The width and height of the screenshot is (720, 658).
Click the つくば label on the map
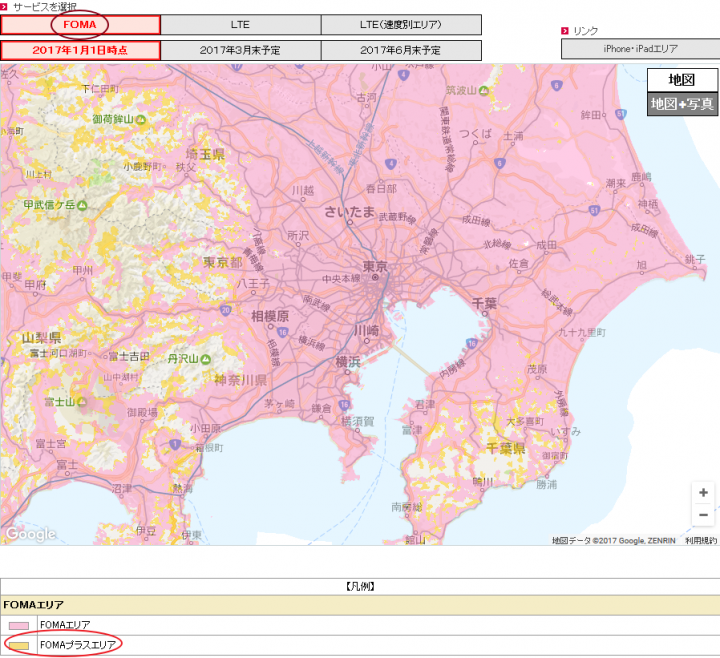point(475,134)
